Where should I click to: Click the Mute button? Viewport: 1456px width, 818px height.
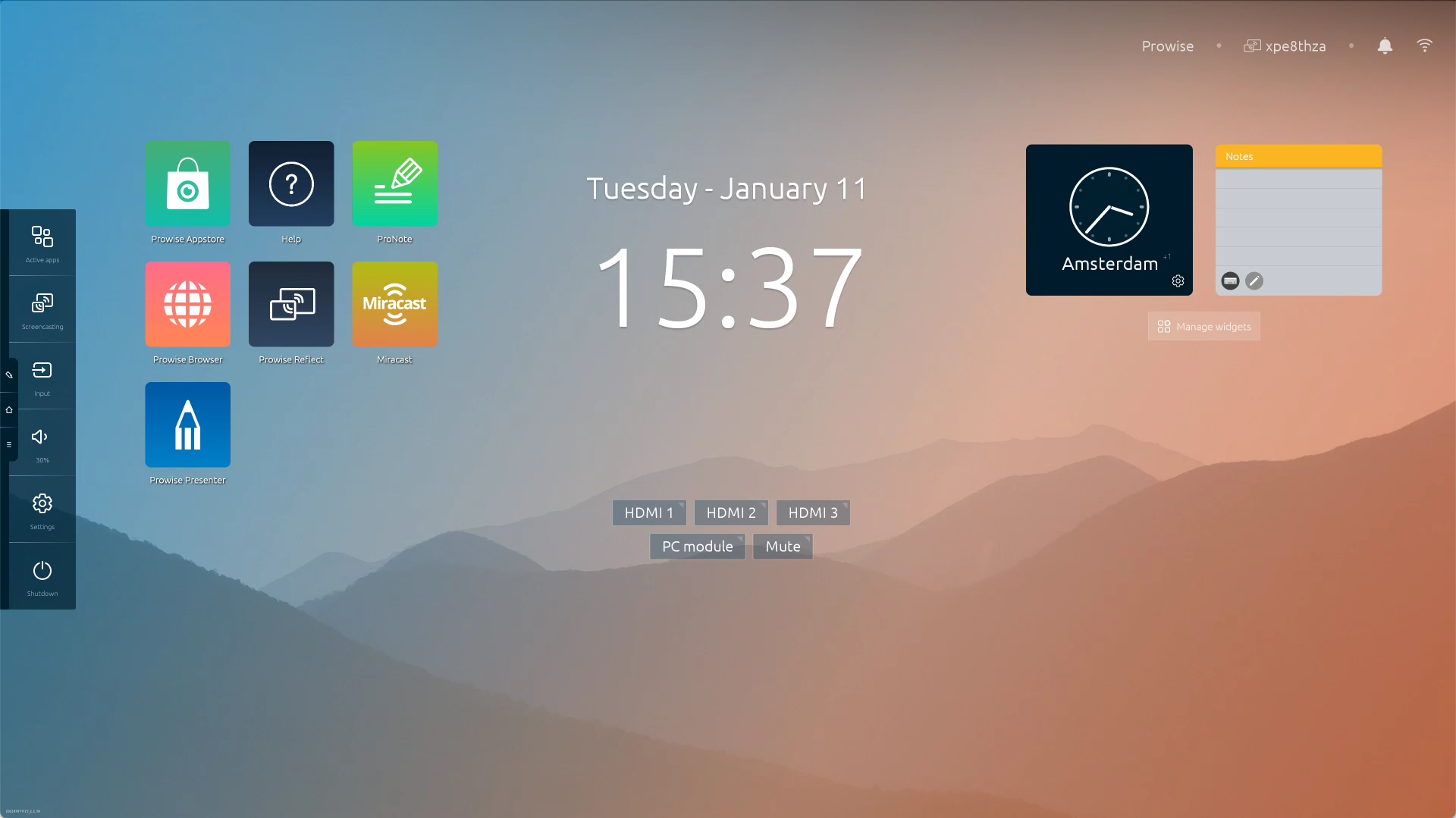[x=783, y=547]
